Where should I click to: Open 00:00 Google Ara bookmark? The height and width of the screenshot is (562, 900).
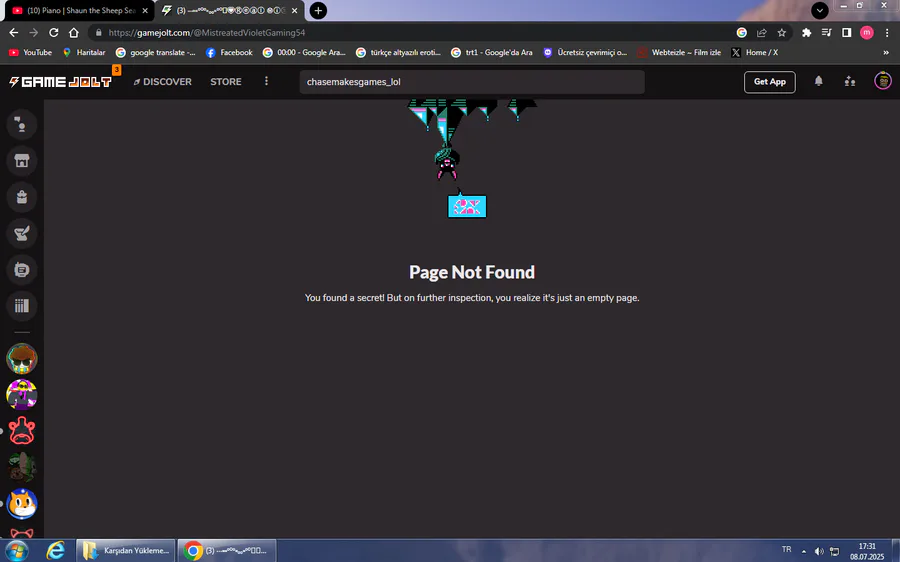(304, 52)
